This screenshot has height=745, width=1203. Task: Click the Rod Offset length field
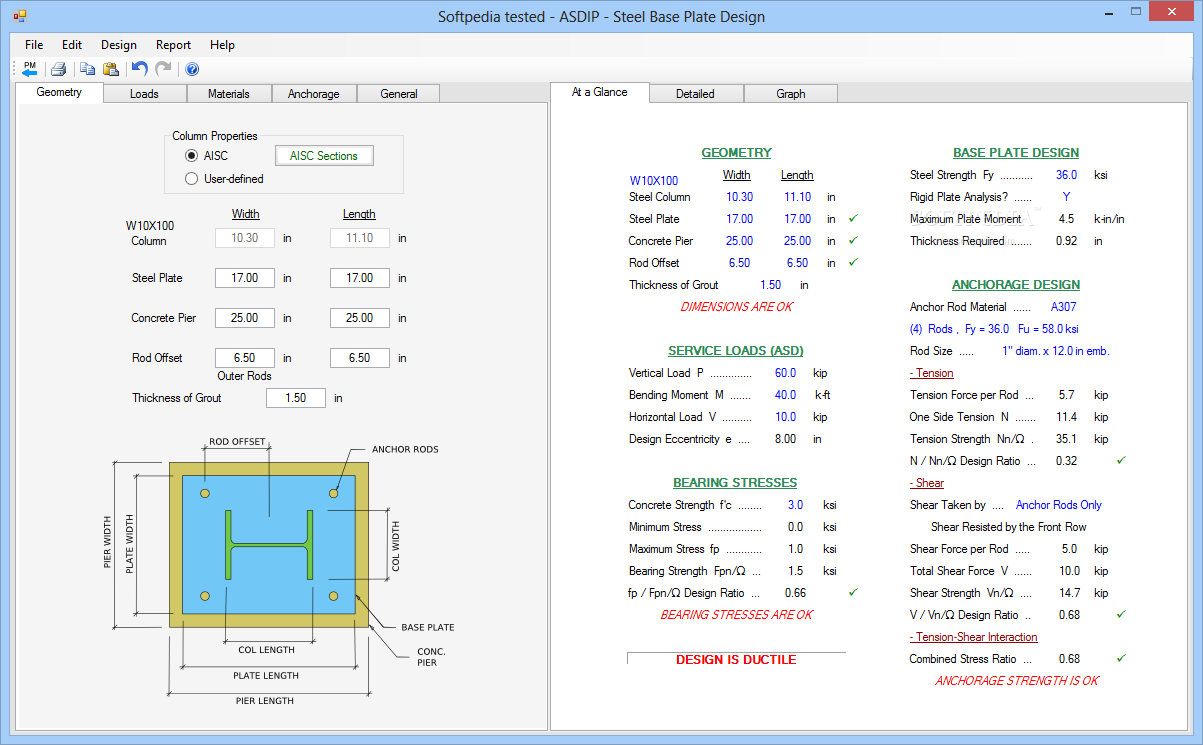360,358
